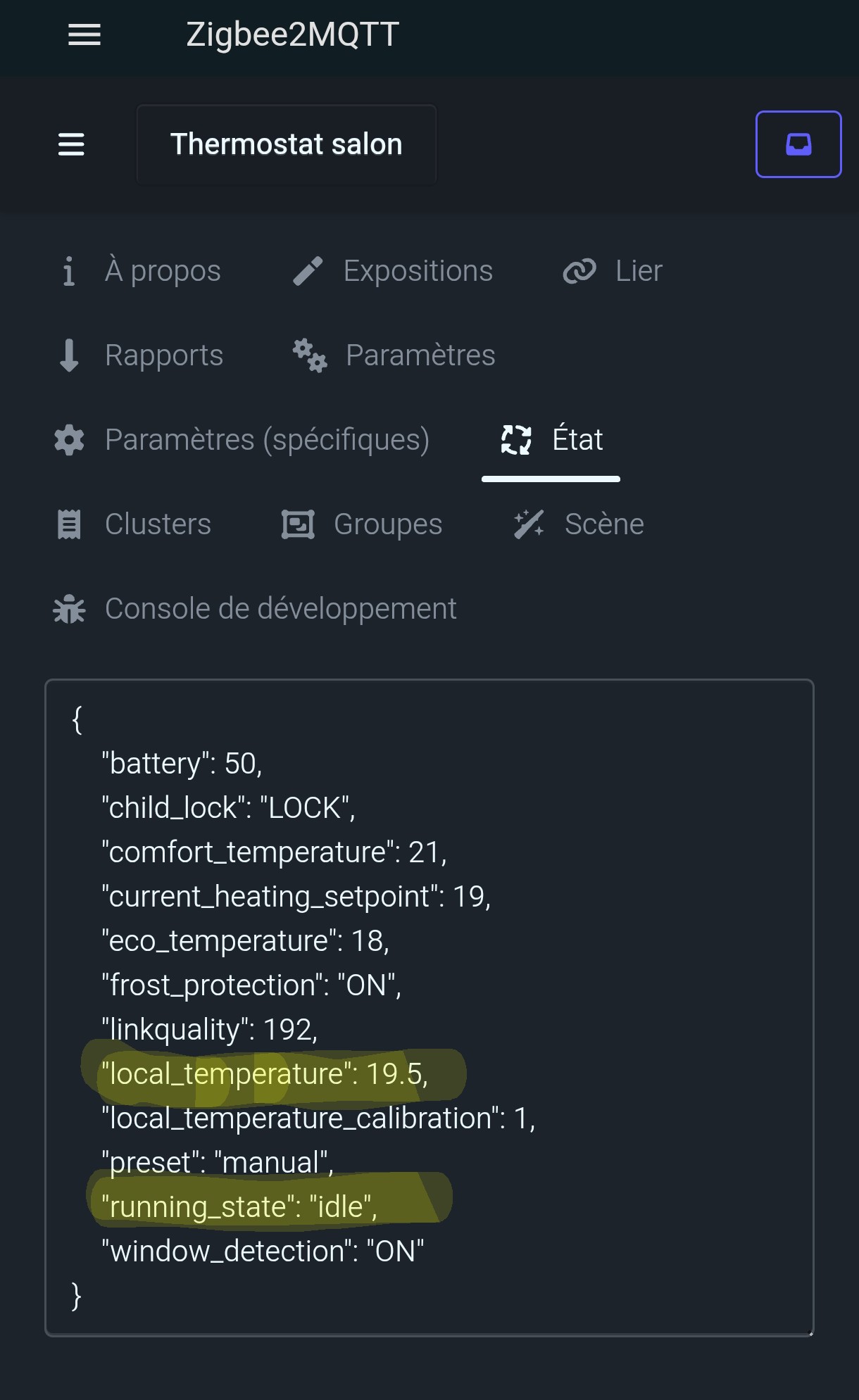Screen dimensions: 859x1400
Task: Open the device list menu icon
Action: [71, 144]
